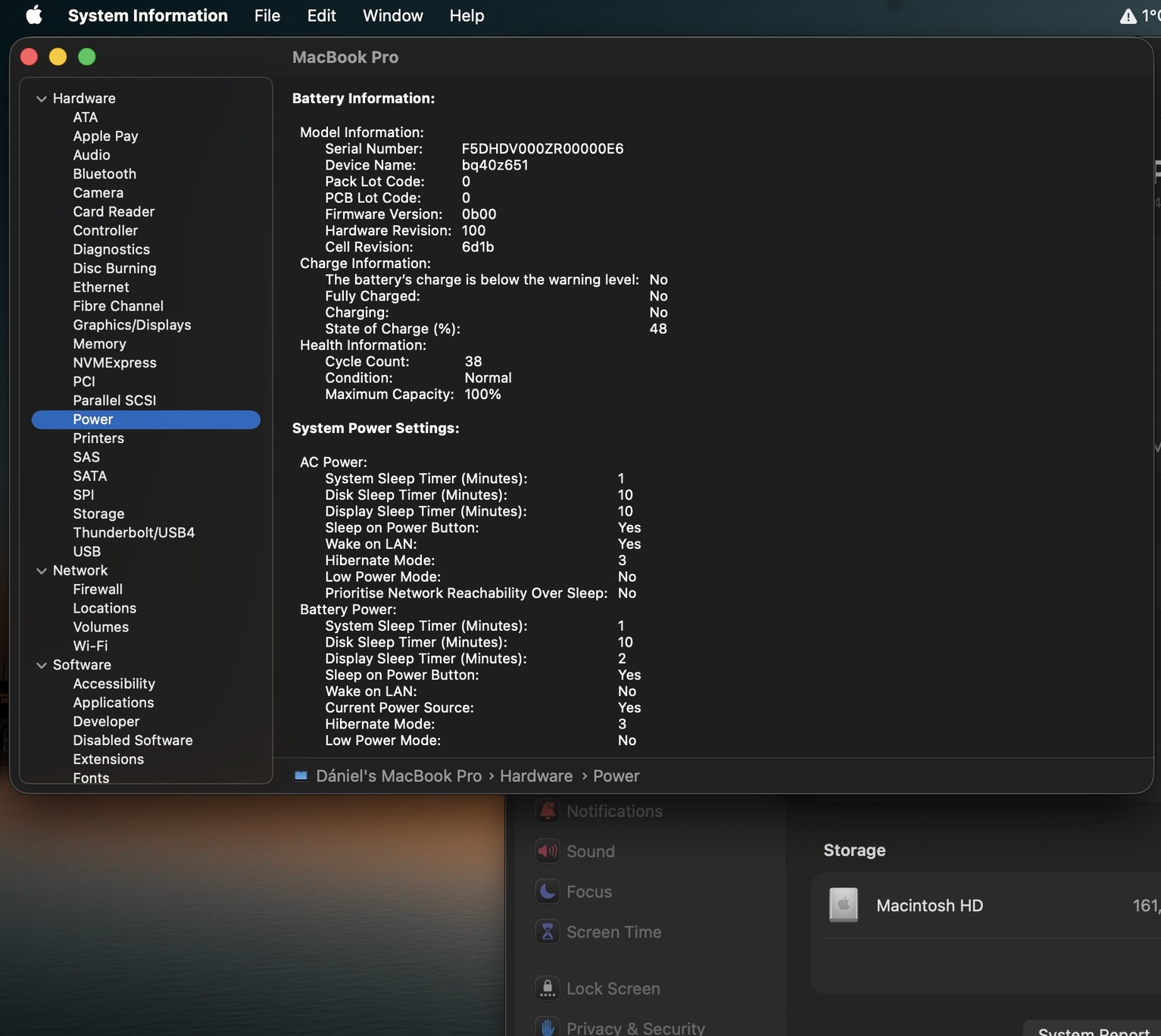
Task: Click Hardware in the path bar
Action: point(536,775)
